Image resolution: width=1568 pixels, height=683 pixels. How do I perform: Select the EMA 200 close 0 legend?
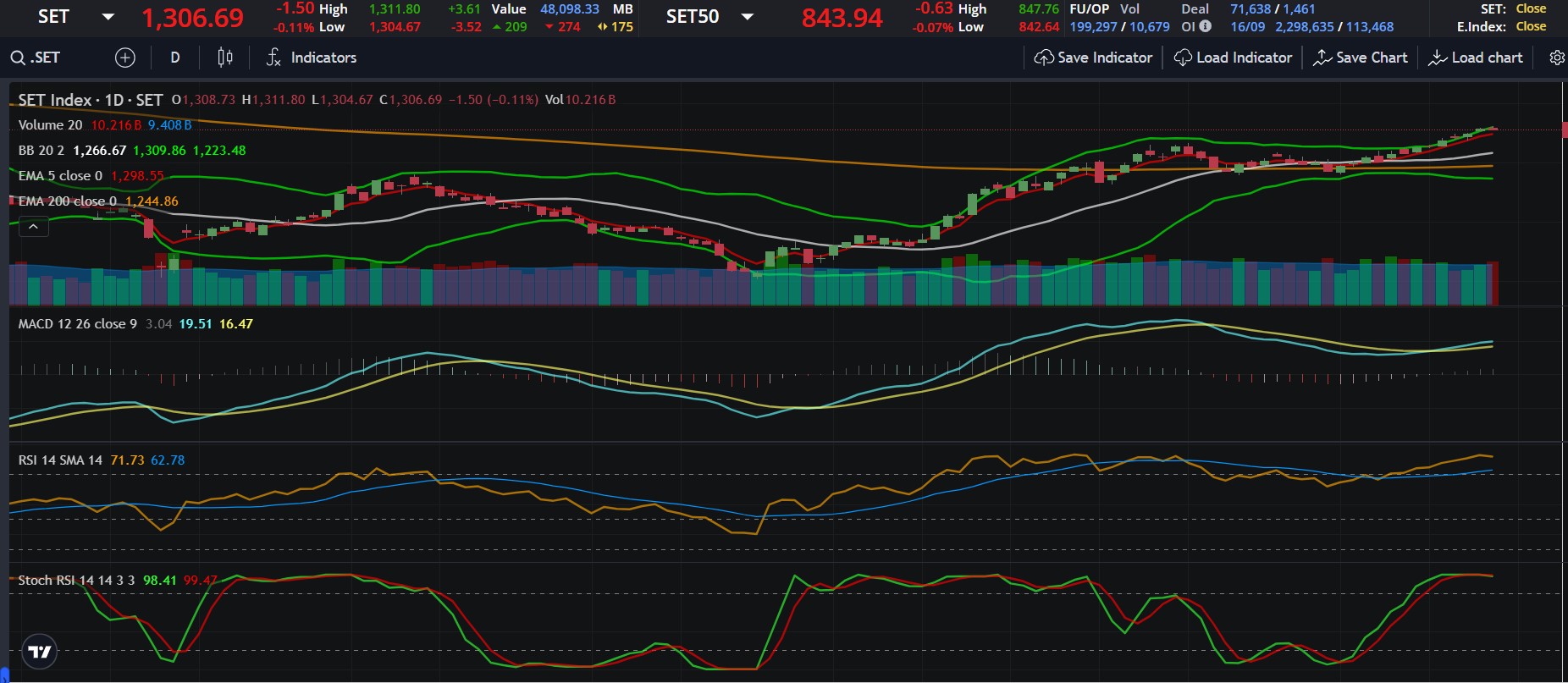pos(67,201)
